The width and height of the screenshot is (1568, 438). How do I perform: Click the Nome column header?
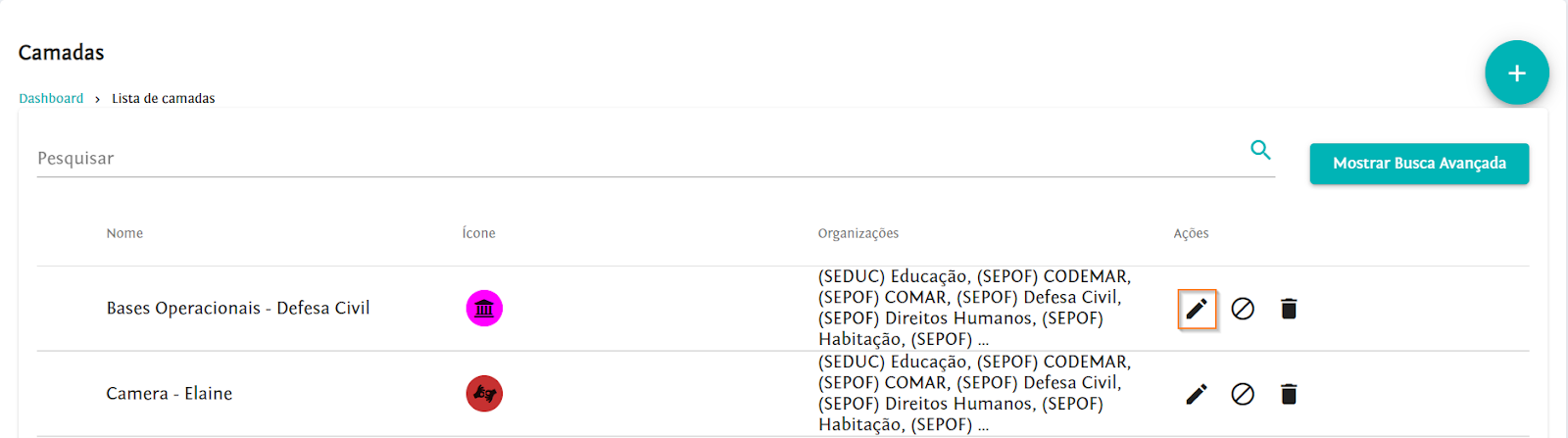[124, 233]
